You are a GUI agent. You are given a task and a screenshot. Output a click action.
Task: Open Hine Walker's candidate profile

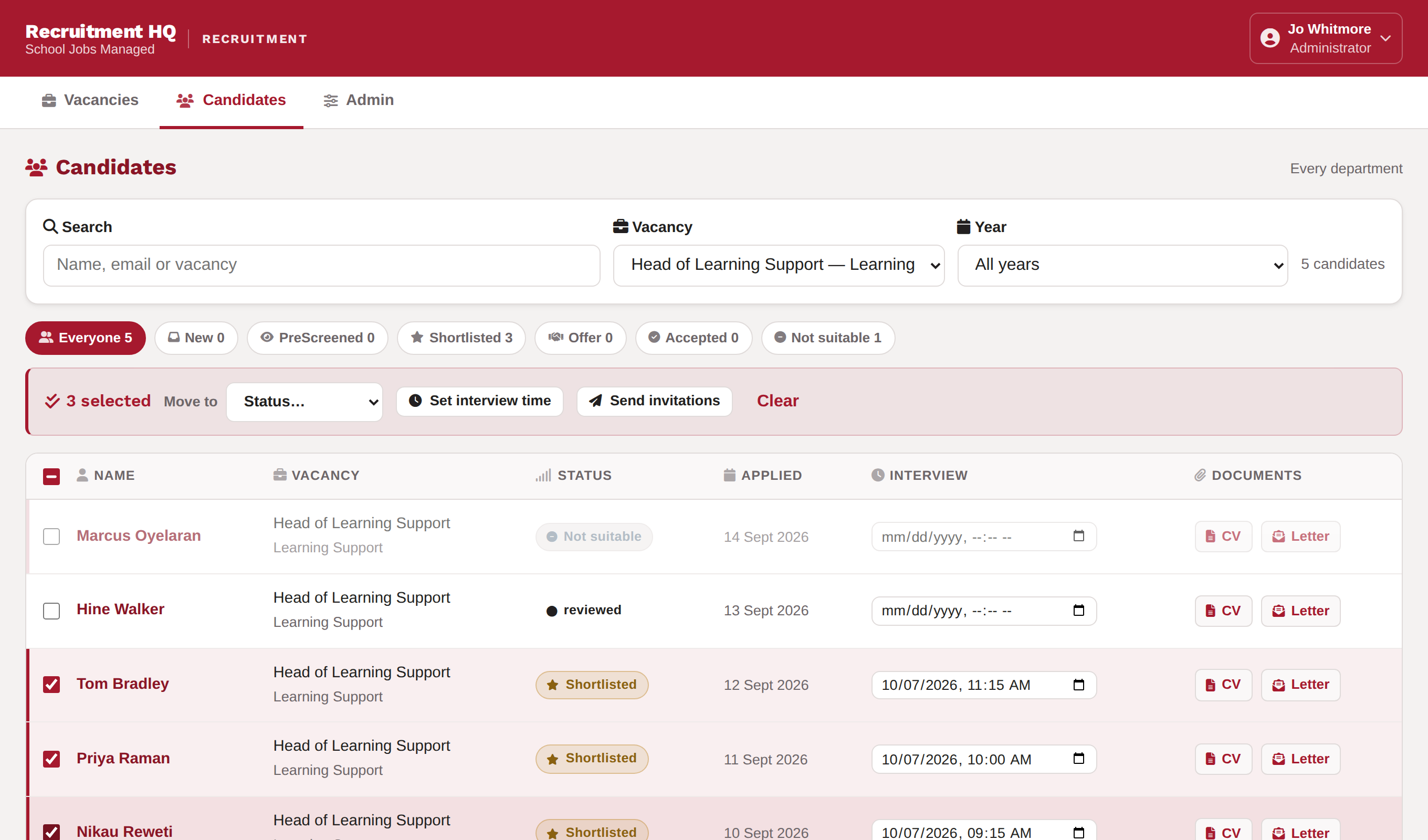coord(121,610)
